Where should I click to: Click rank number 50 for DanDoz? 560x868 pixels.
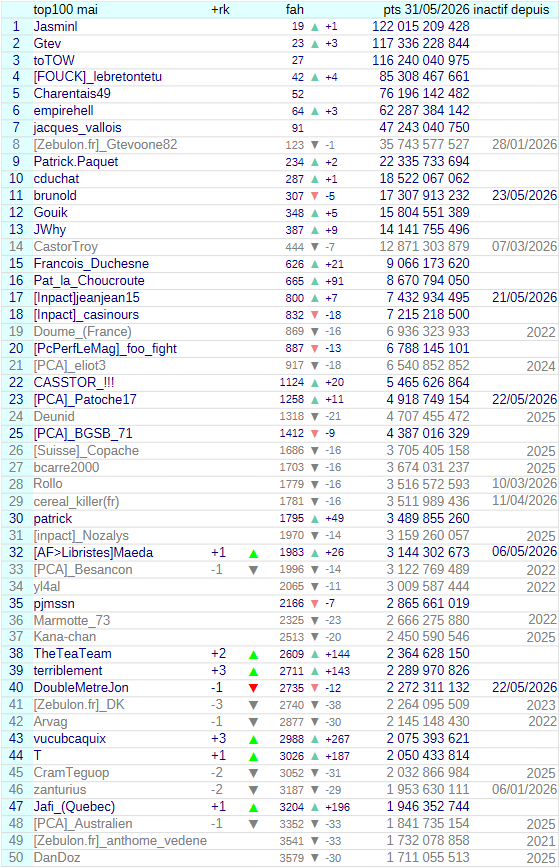click(16, 858)
